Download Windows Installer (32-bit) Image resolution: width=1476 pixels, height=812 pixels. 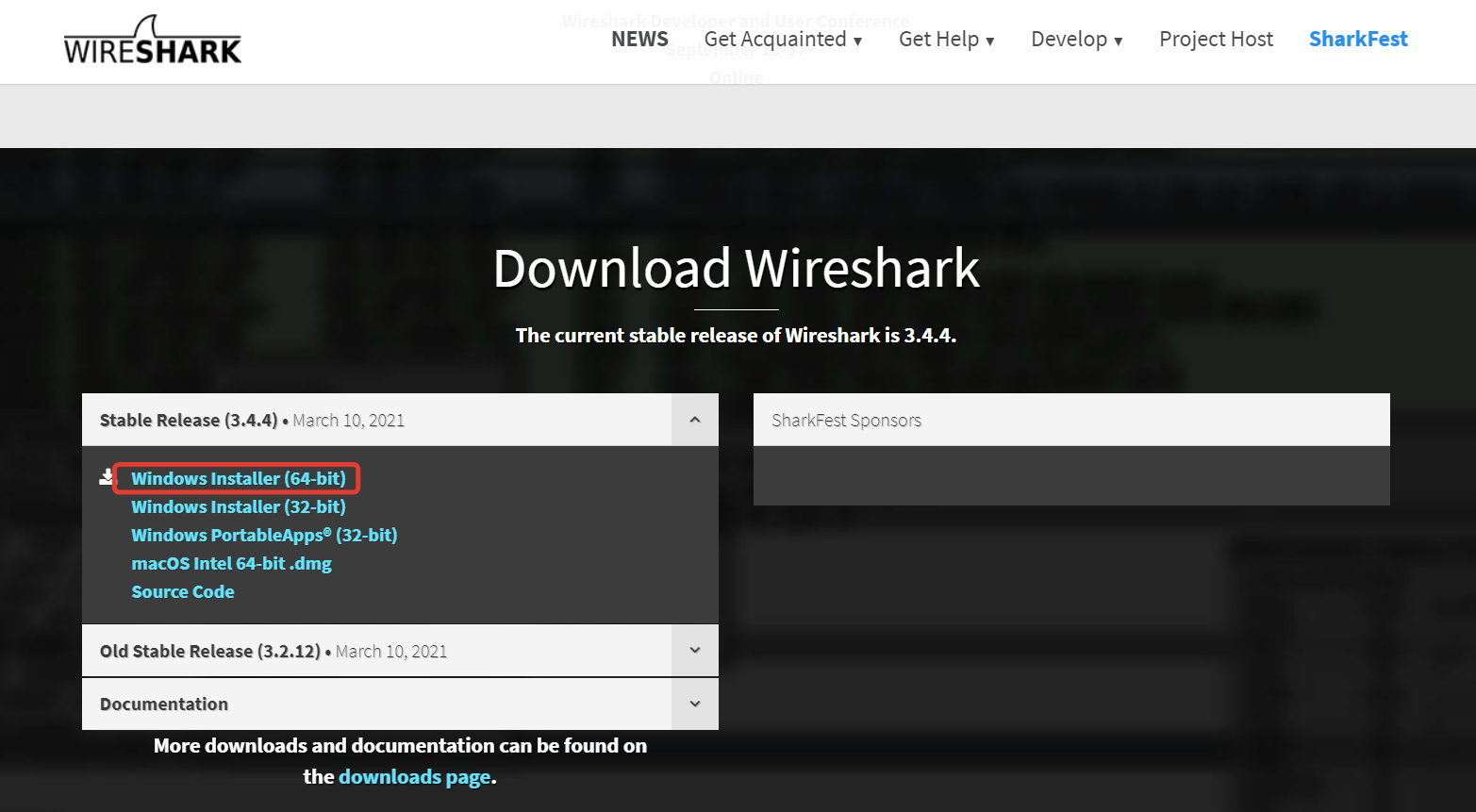pyautogui.click(x=239, y=506)
